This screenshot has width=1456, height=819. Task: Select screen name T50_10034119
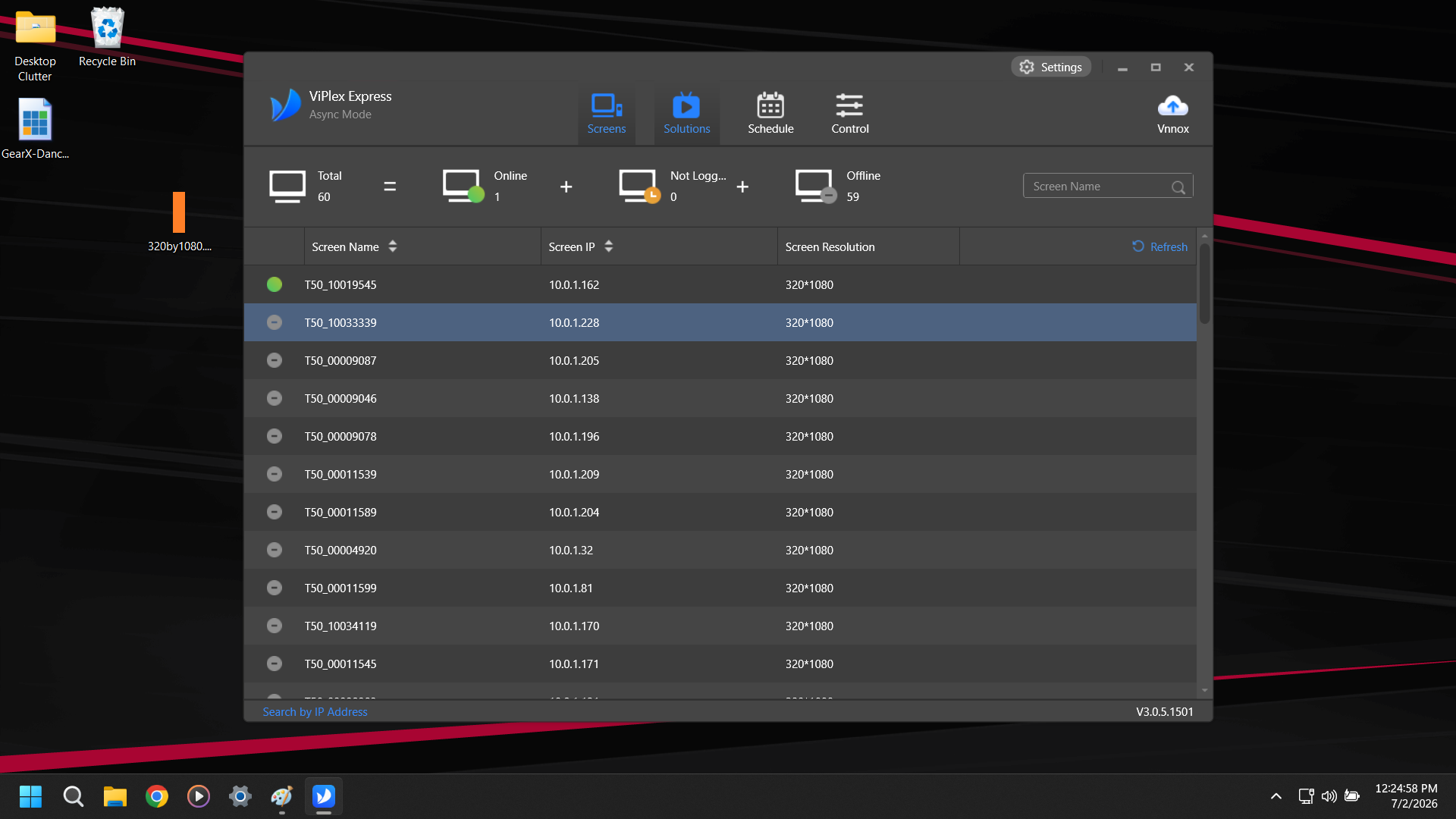coord(340,626)
